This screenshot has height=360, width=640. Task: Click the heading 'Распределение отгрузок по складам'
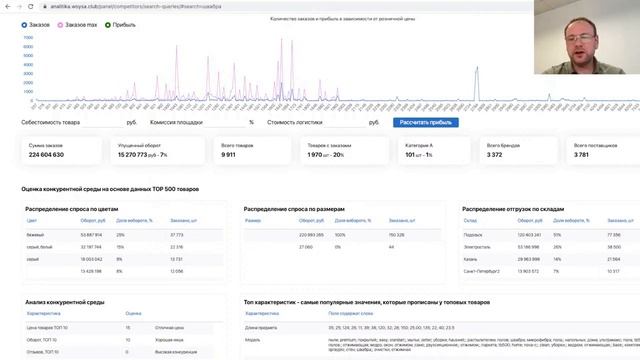[x=513, y=209]
